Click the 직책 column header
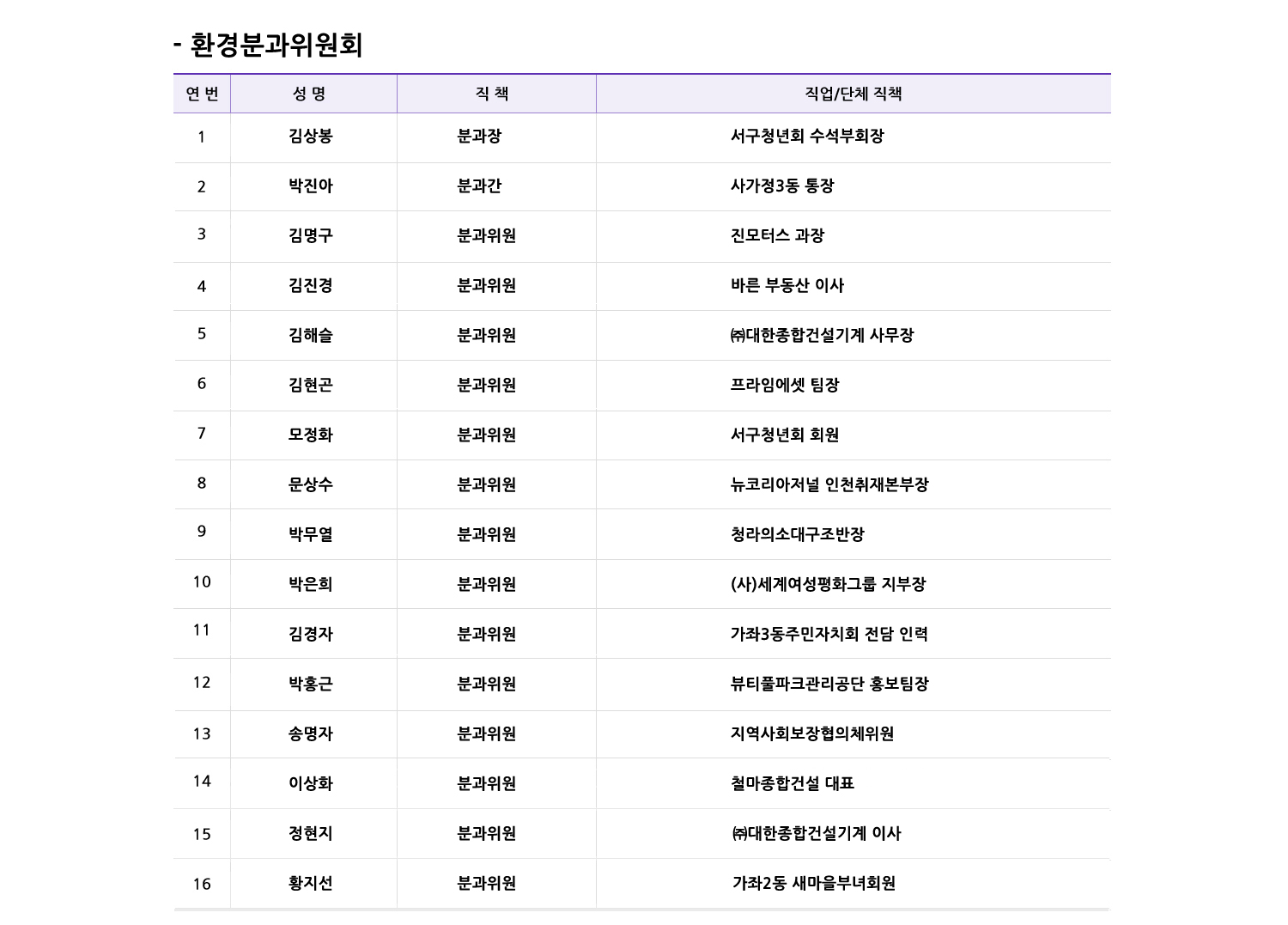This screenshot has width=1288, height=925. pyautogui.click(x=492, y=94)
